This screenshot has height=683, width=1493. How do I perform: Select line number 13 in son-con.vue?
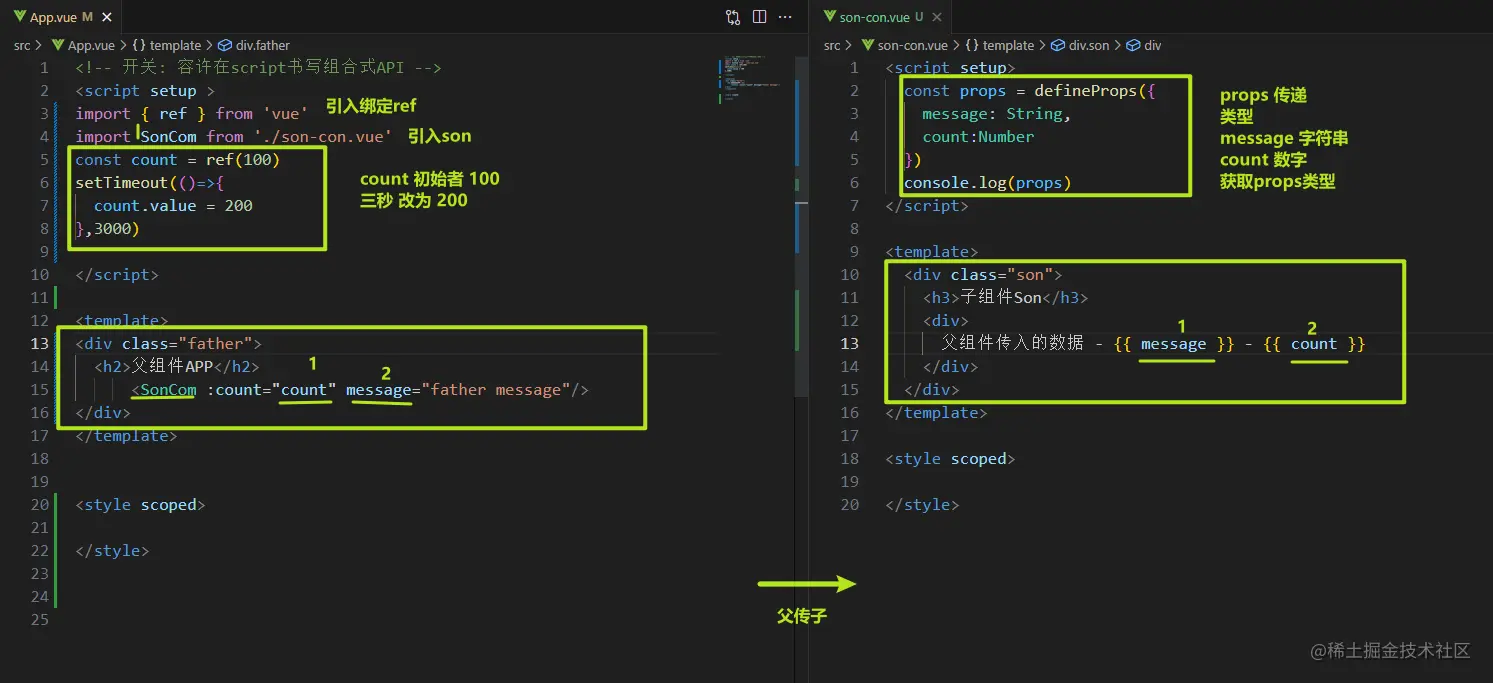click(849, 343)
